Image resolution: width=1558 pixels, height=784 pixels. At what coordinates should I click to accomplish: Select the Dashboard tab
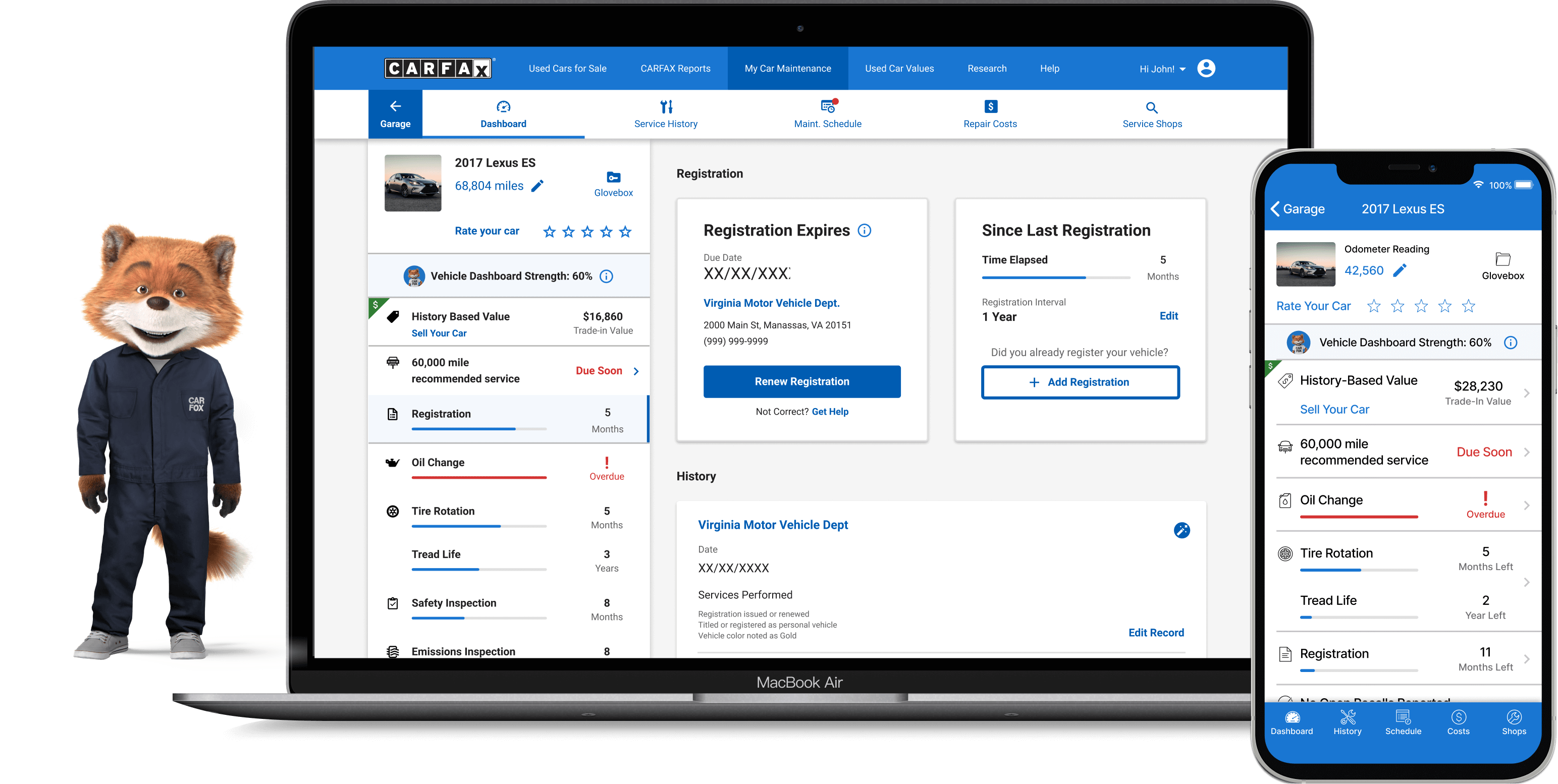pyautogui.click(x=503, y=115)
